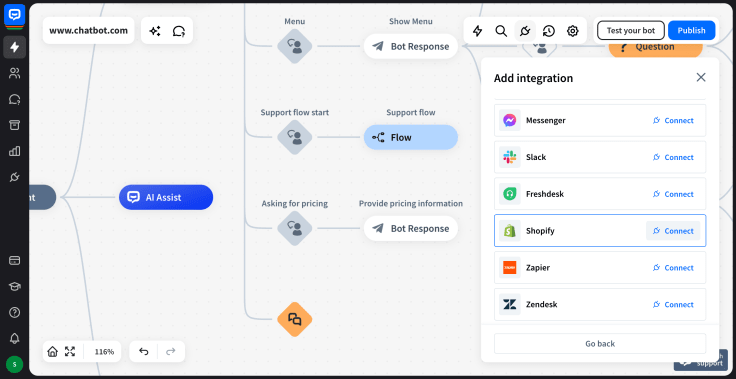Open the search magnifier in toolbar
736x379 pixels.
[x=501, y=31]
